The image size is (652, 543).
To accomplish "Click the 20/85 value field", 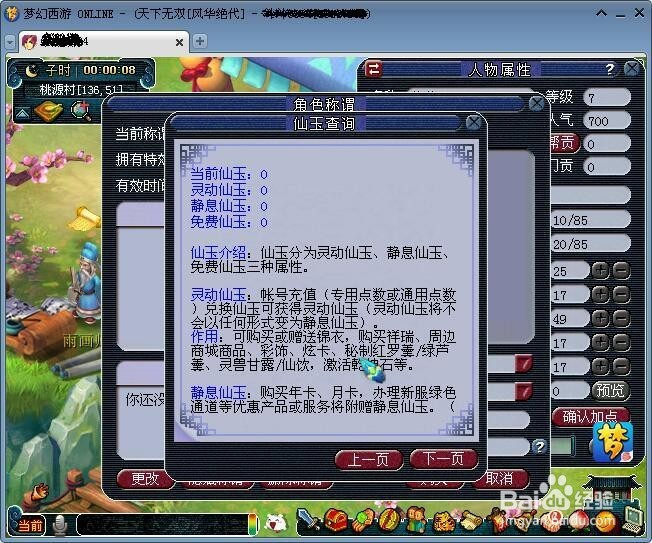I will tap(590, 244).
